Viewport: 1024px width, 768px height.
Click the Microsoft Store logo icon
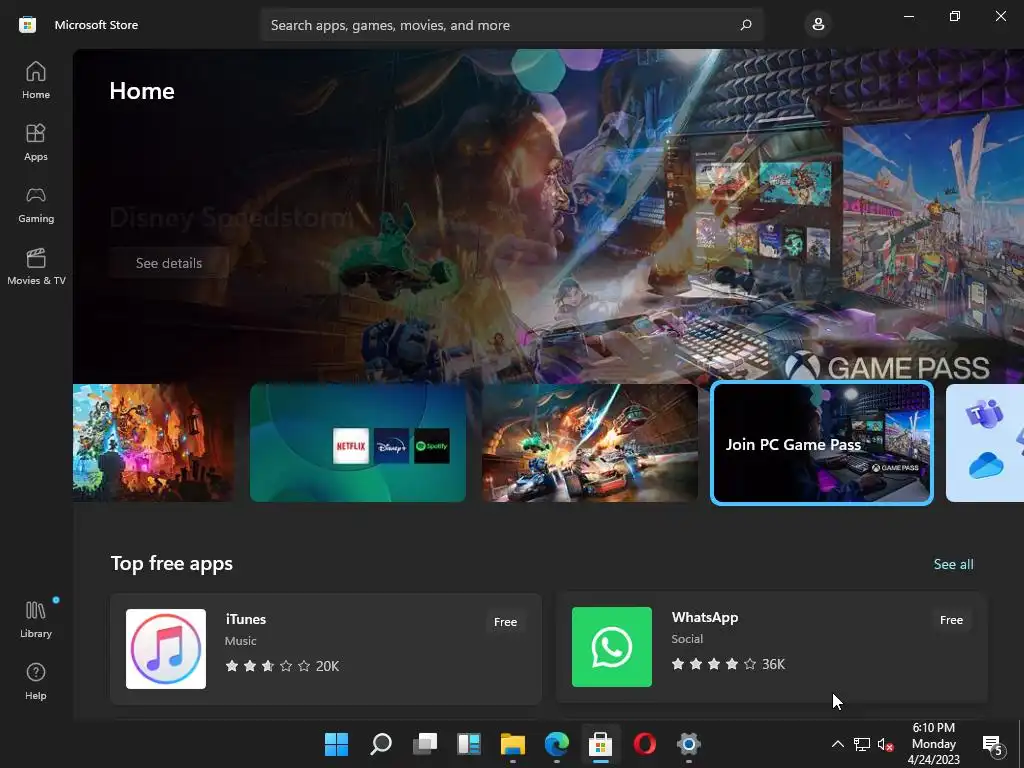pyautogui.click(x=27, y=25)
